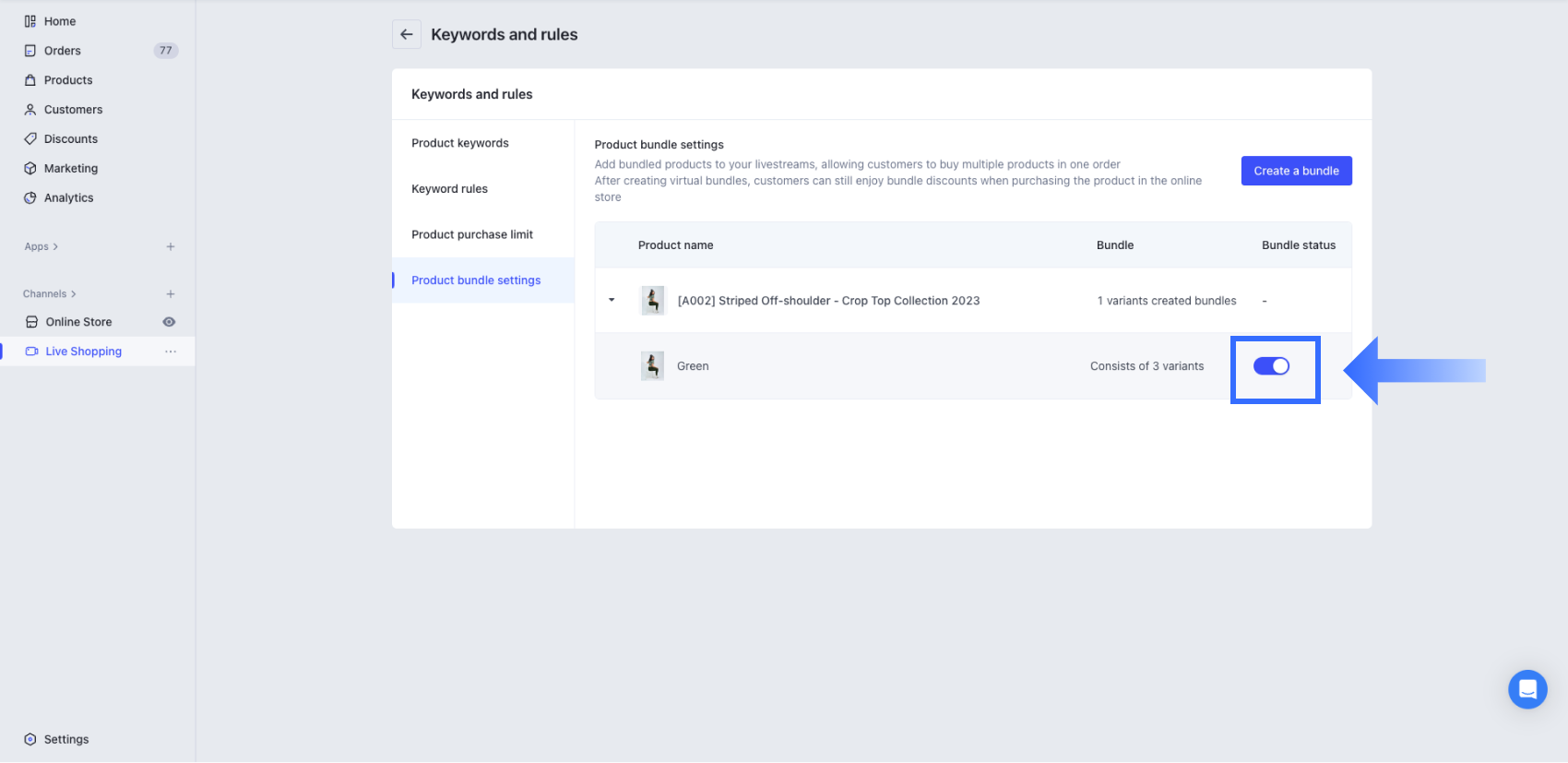This screenshot has height=763, width=1568.
Task: Open the Customers section
Action: tap(73, 110)
